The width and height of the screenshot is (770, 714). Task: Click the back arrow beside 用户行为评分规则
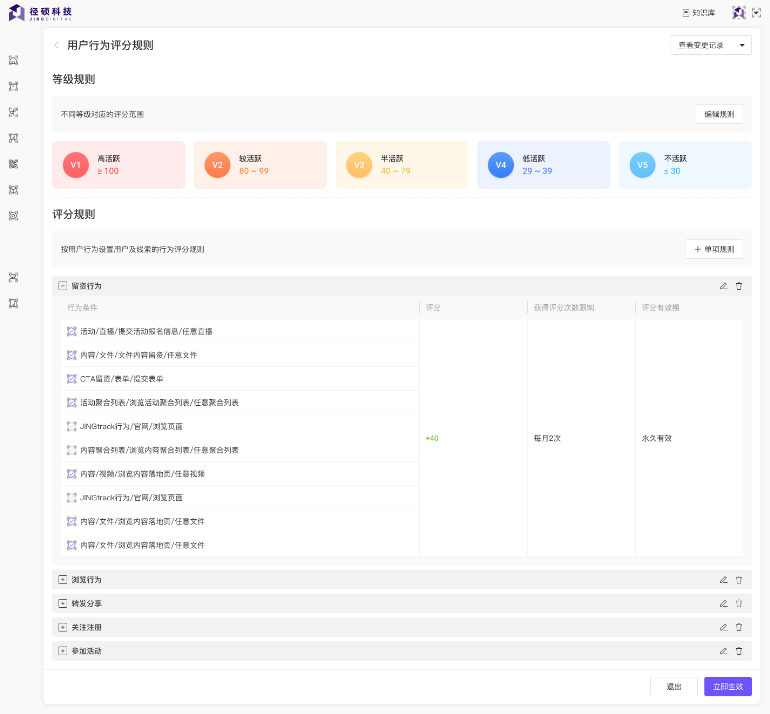tap(56, 45)
